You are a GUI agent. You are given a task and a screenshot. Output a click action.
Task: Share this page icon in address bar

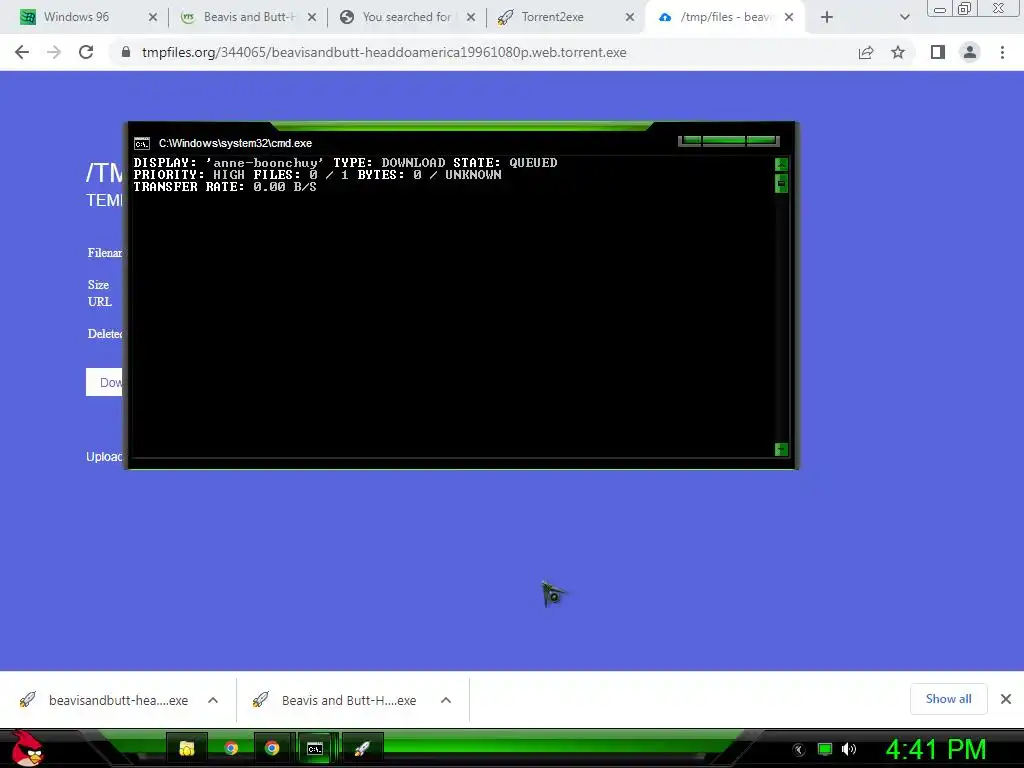click(866, 52)
